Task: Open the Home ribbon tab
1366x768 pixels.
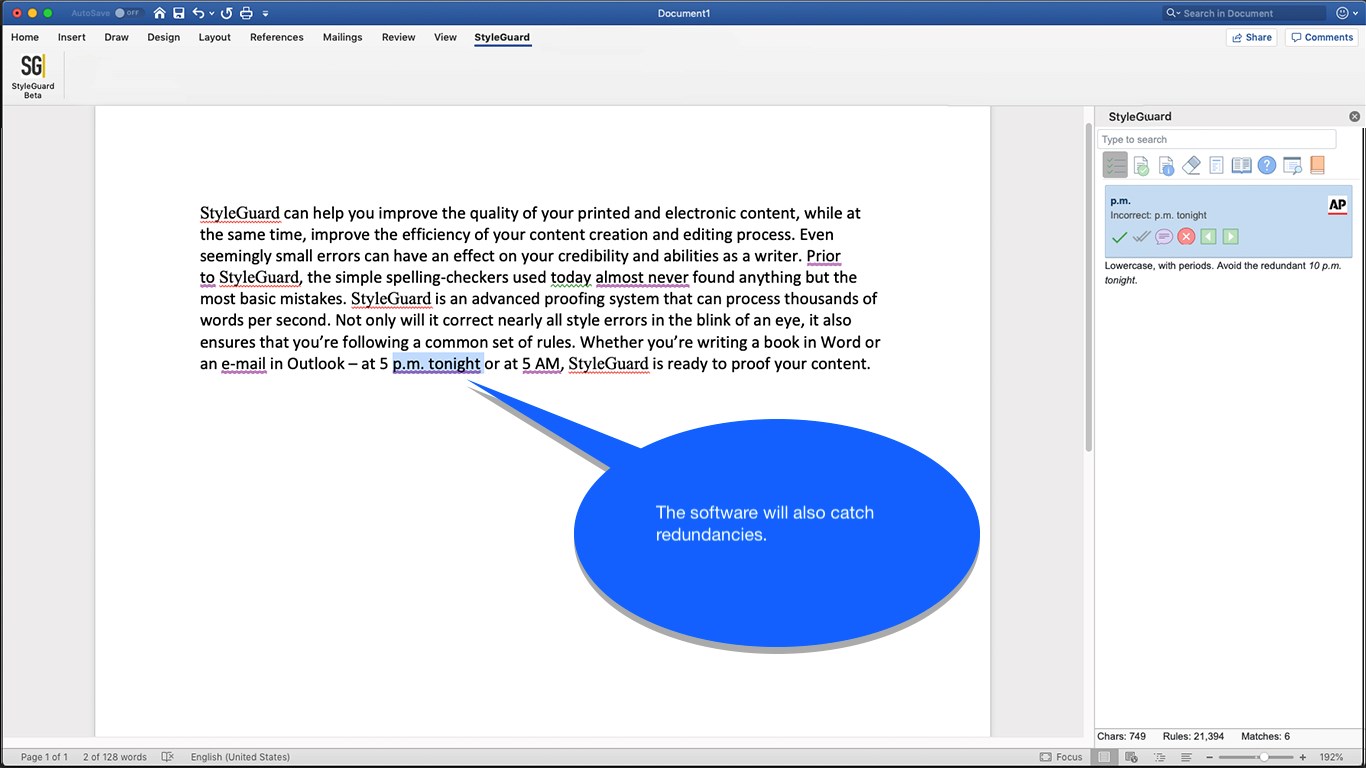Action: pos(25,37)
